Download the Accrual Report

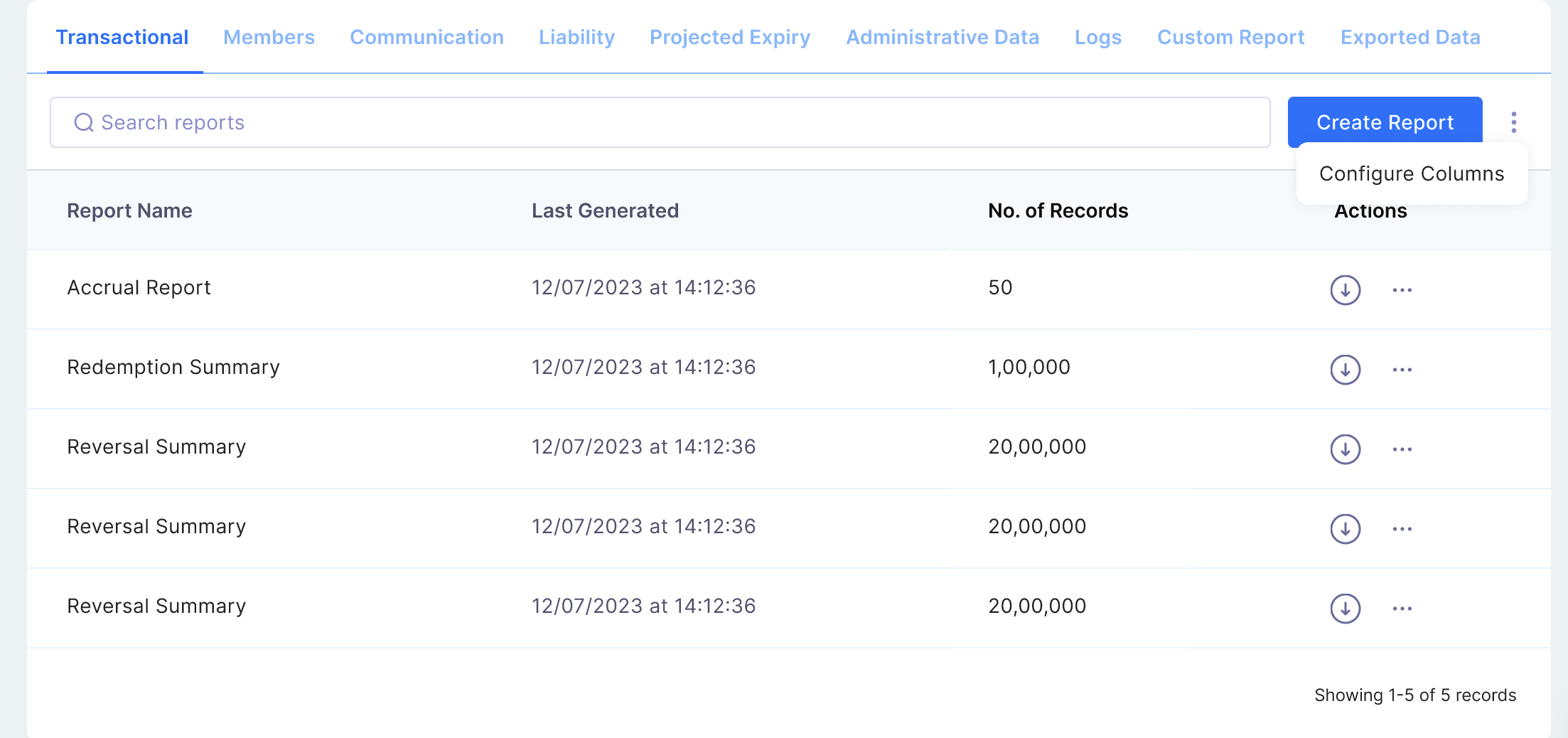coord(1345,289)
